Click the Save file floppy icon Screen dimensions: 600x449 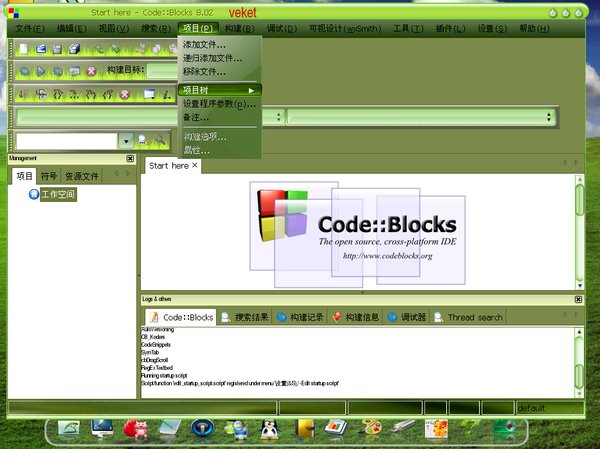[57, 49]
